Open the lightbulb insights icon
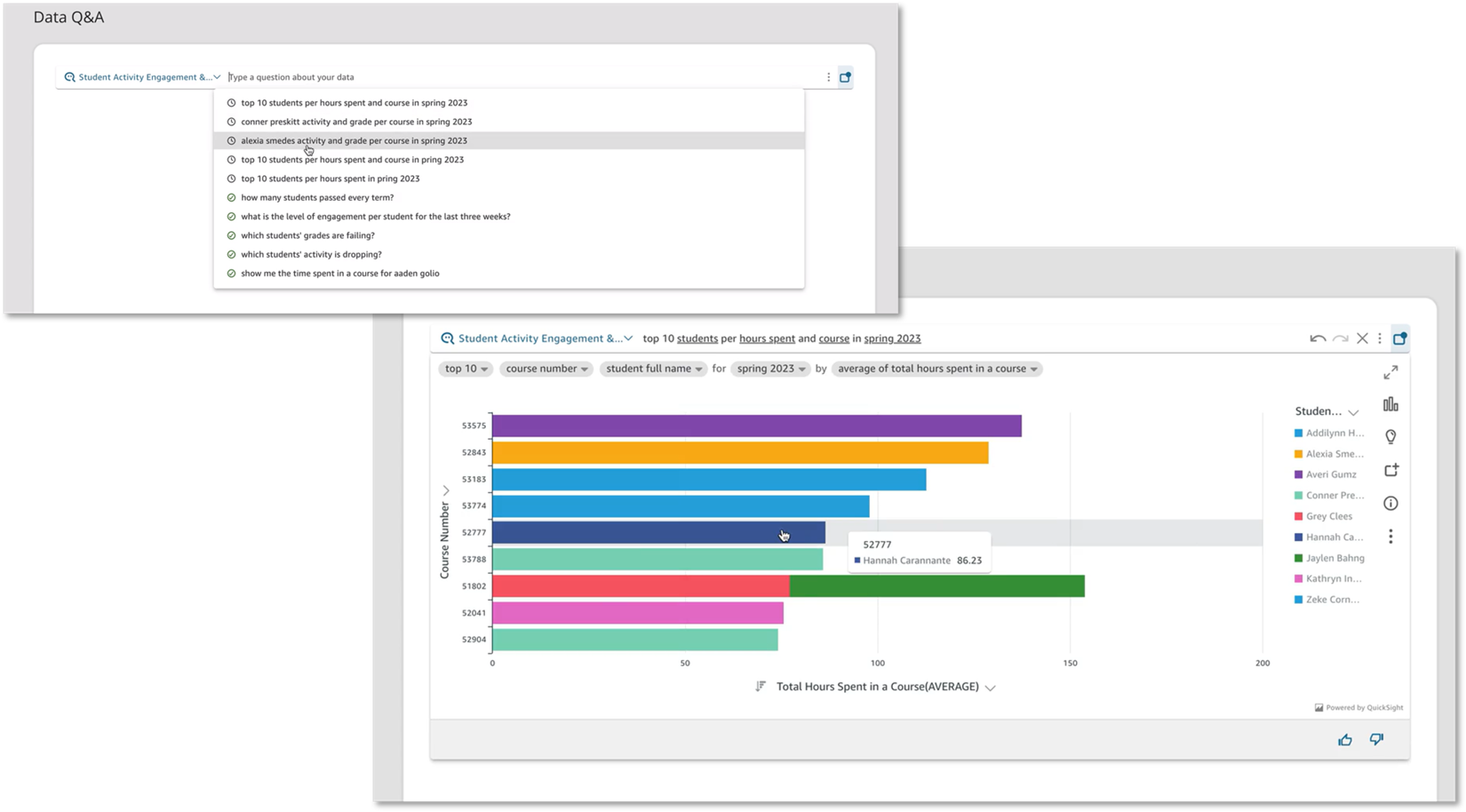Viewport: 1466px width, 812px height. click(x=1390, y=437)
